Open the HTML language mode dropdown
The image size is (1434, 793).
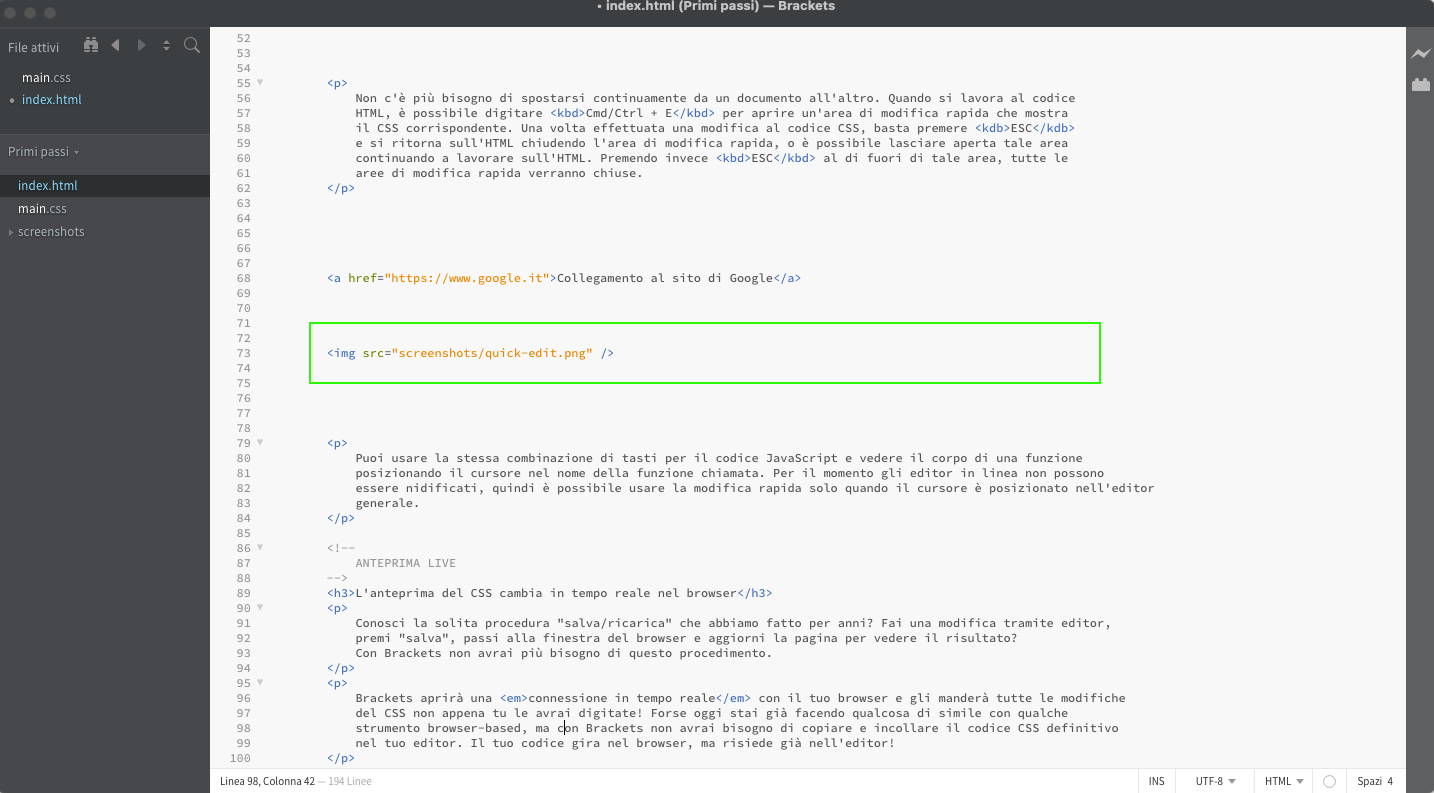click(x=1284, y=781)
